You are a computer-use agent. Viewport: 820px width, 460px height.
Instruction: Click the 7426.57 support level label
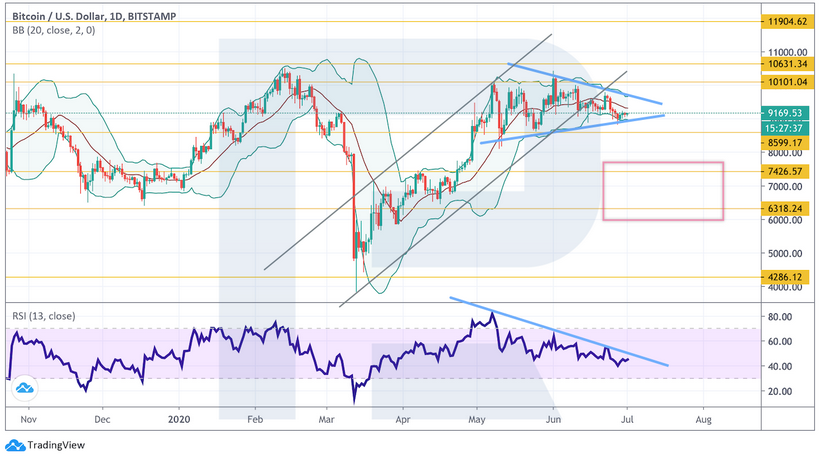783,171
